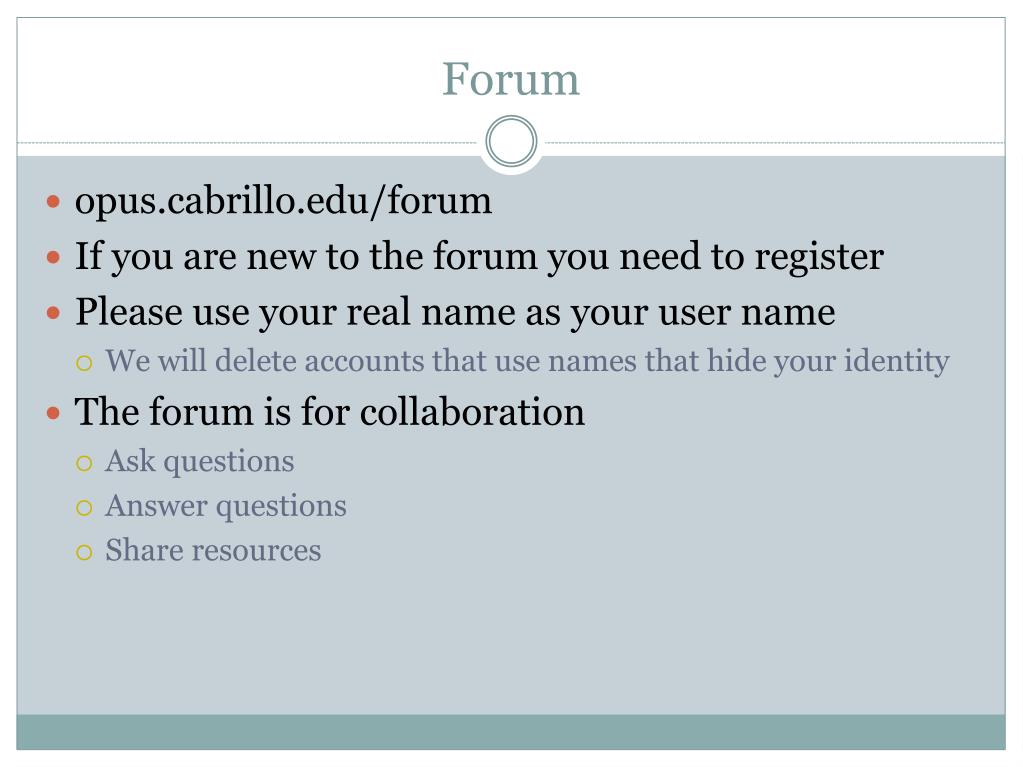Click the yellow ring bullet beside 'Ask questions'
Image resolution: width=1023 pixels, height=767 pixels.
[84, 464]
